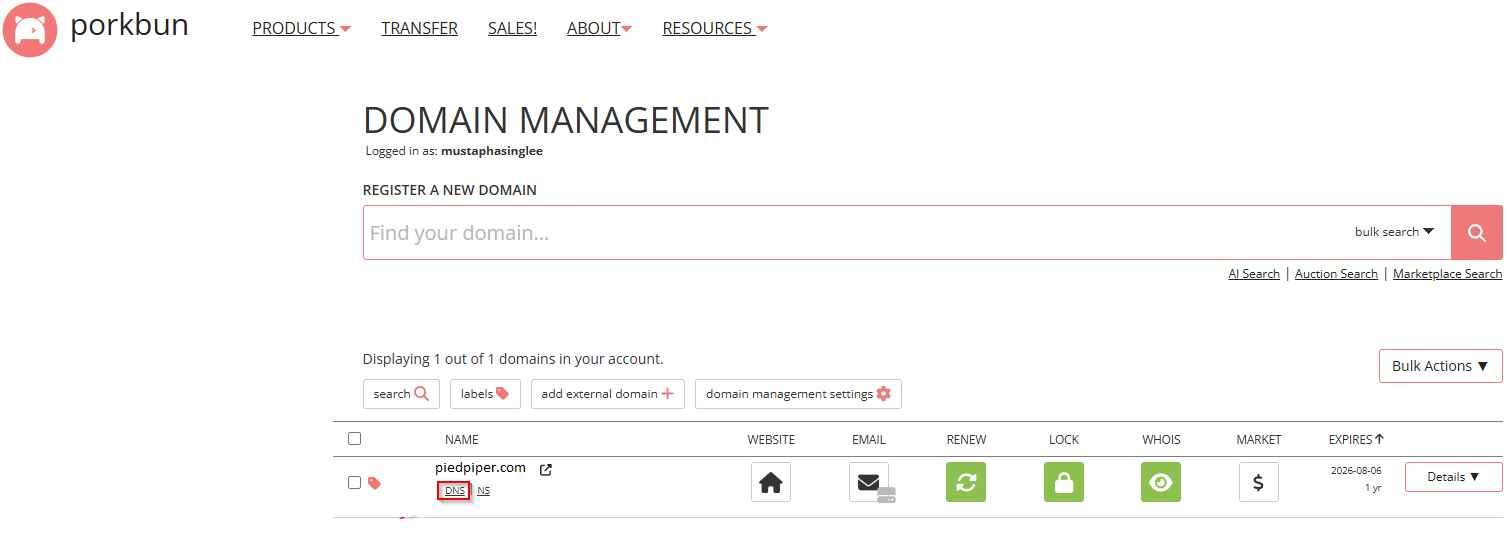This screenshot has width=1507, height=552.
Task: Open the marketplace dollar icon
Action: coord(1258,482)
